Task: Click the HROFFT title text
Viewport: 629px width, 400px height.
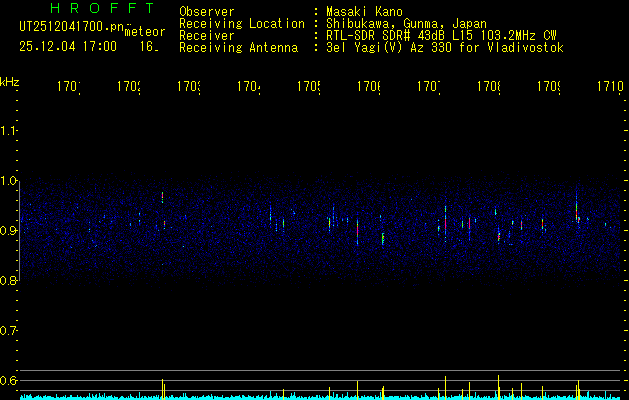Action: [x=103, y=8]
